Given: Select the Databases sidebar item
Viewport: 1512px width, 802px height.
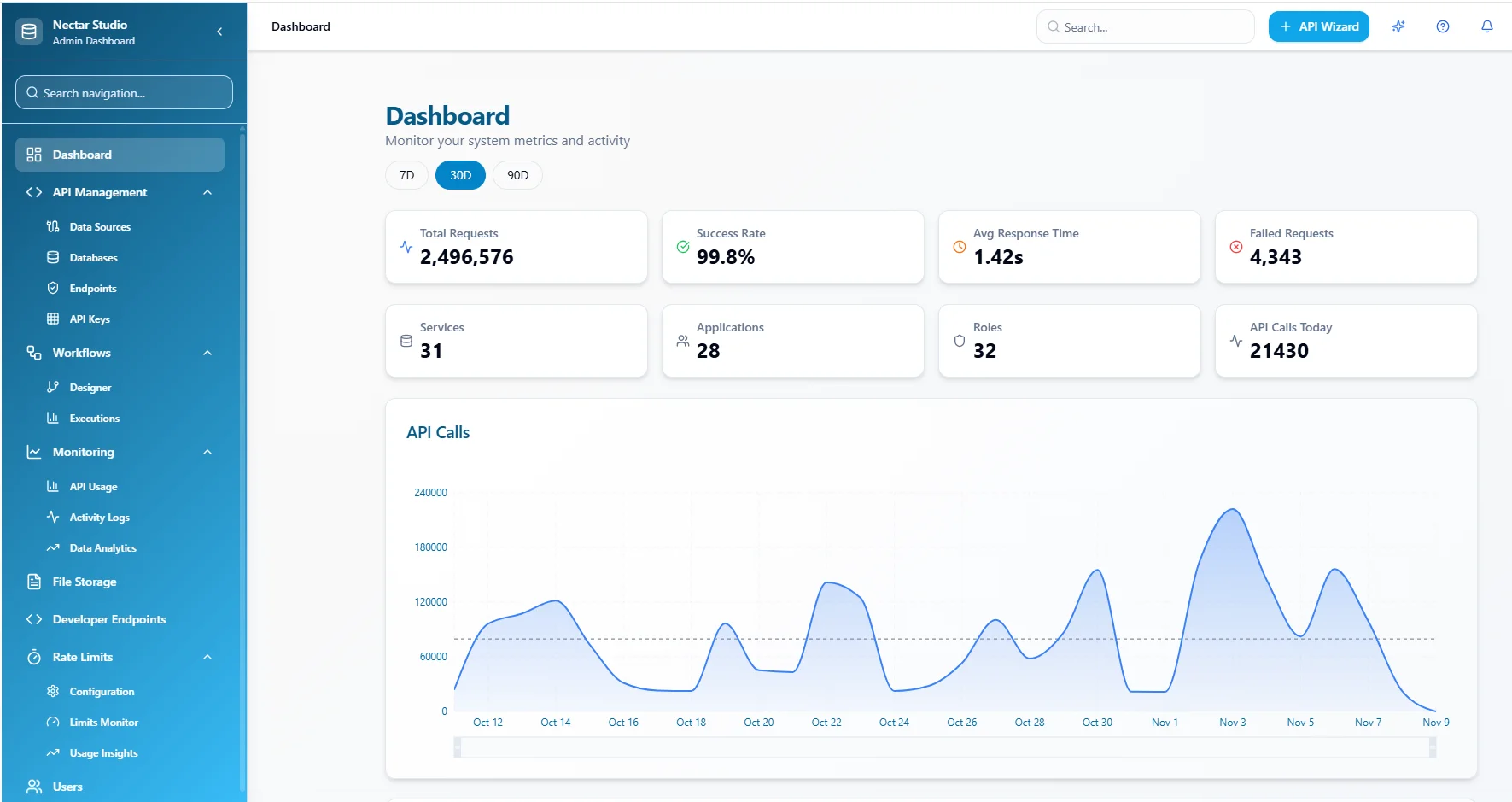Looking at the screenshot, I should click(94, 257).
